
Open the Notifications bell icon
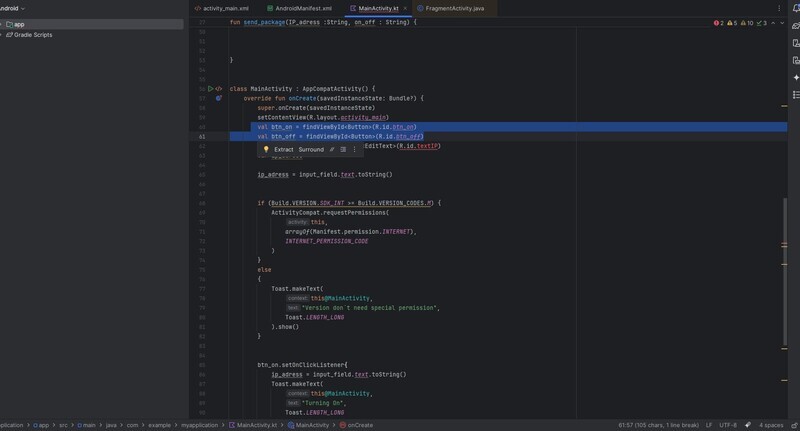click(796, 8)
